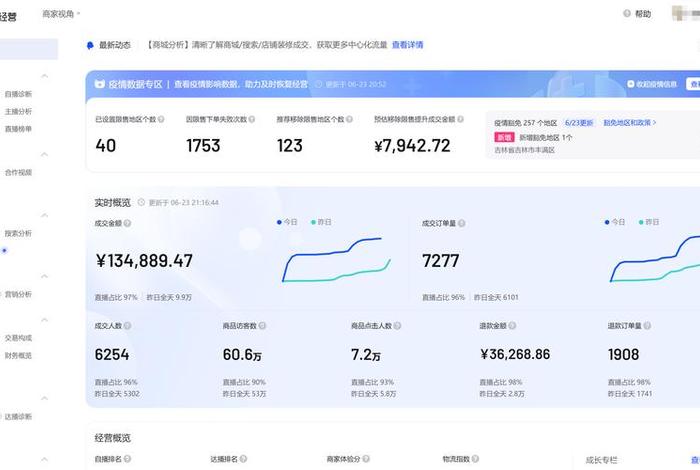Click the 成交订单量 trend line chart
This screenshot has width=700, height=470.
[655, 259]
